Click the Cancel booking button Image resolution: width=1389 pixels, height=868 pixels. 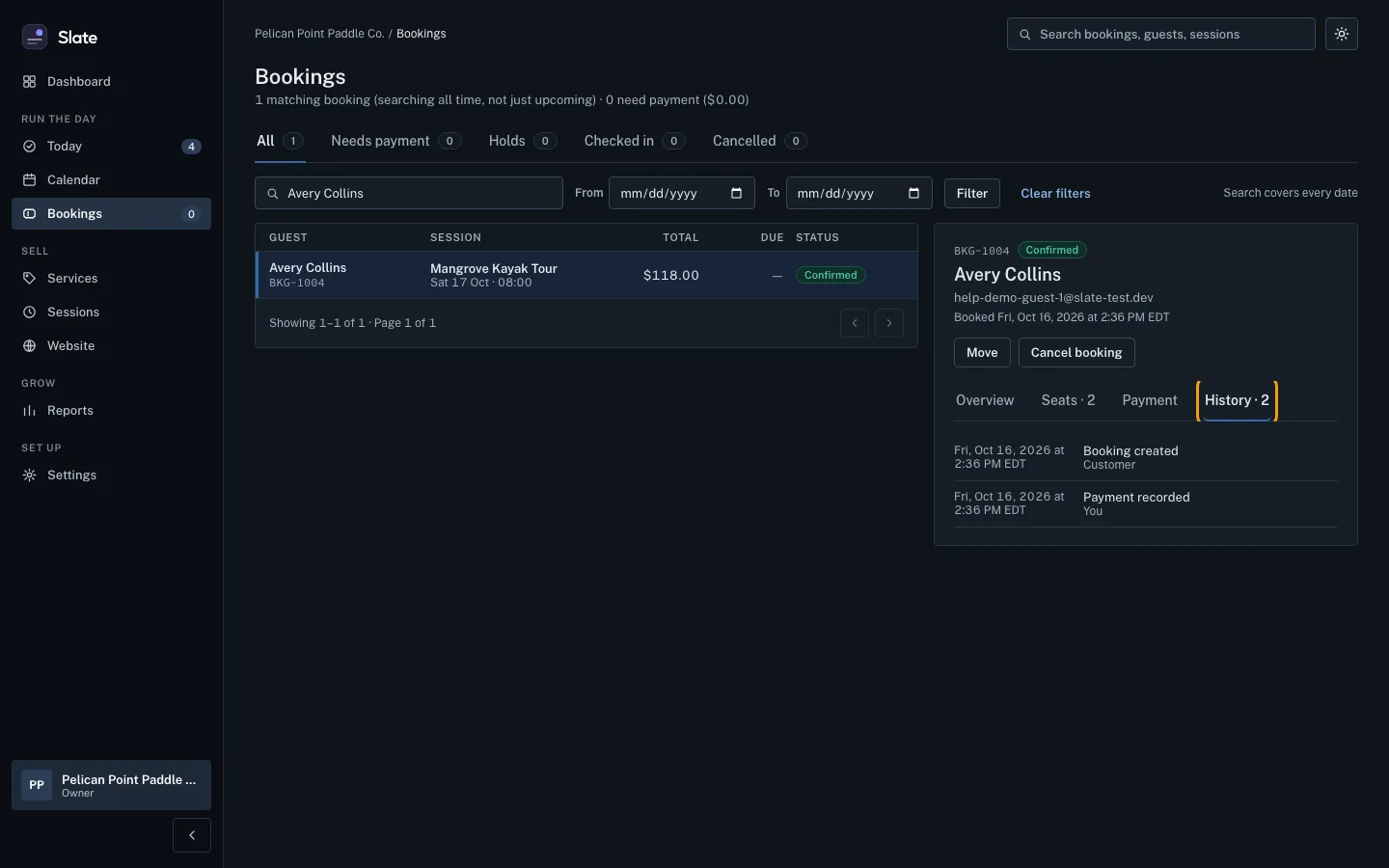click(x=1076, y=352)
